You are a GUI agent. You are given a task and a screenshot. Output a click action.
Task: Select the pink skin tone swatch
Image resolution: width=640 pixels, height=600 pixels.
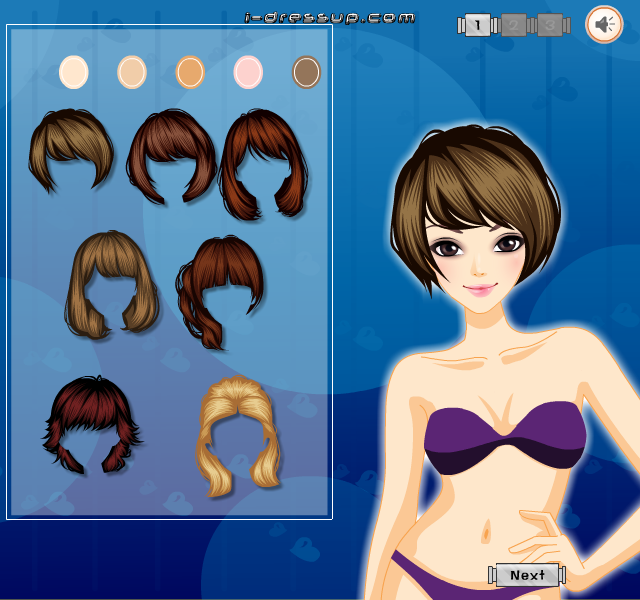coord(248,72)
